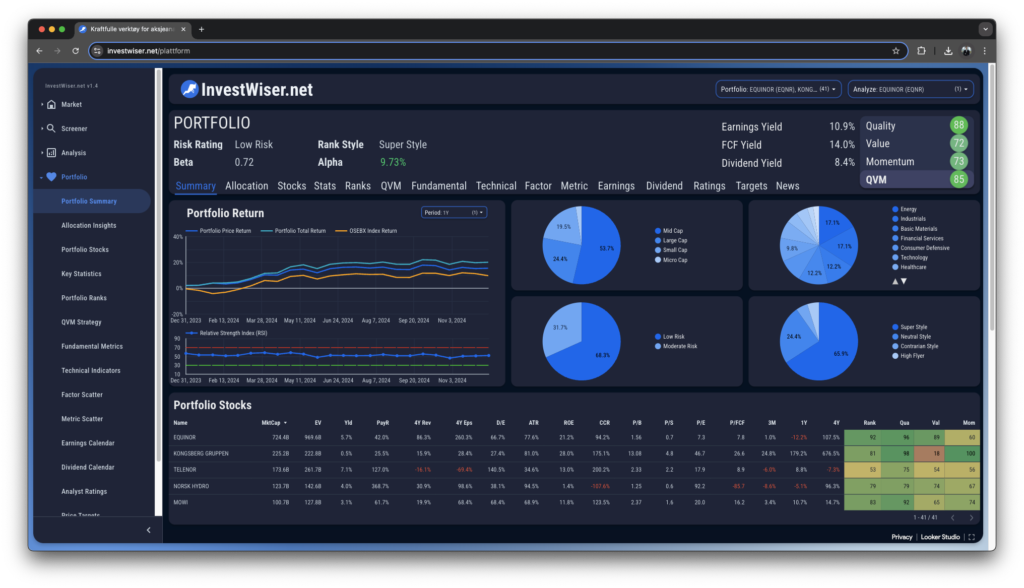Expand the Analysis tree arrow
Image resolution: width=1024 pixels, height=588 pixels.
coord(42,153)
